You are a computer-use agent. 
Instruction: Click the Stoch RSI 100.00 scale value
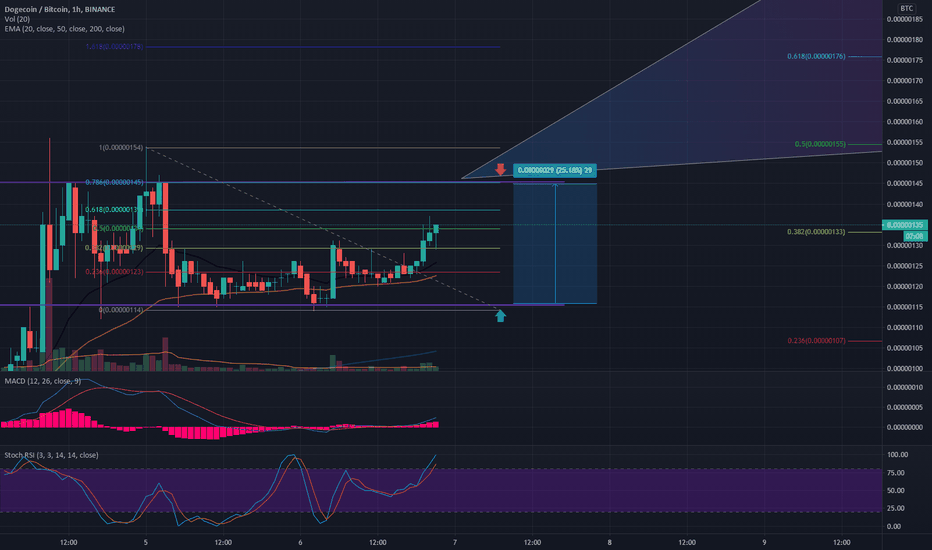[898, 455]
